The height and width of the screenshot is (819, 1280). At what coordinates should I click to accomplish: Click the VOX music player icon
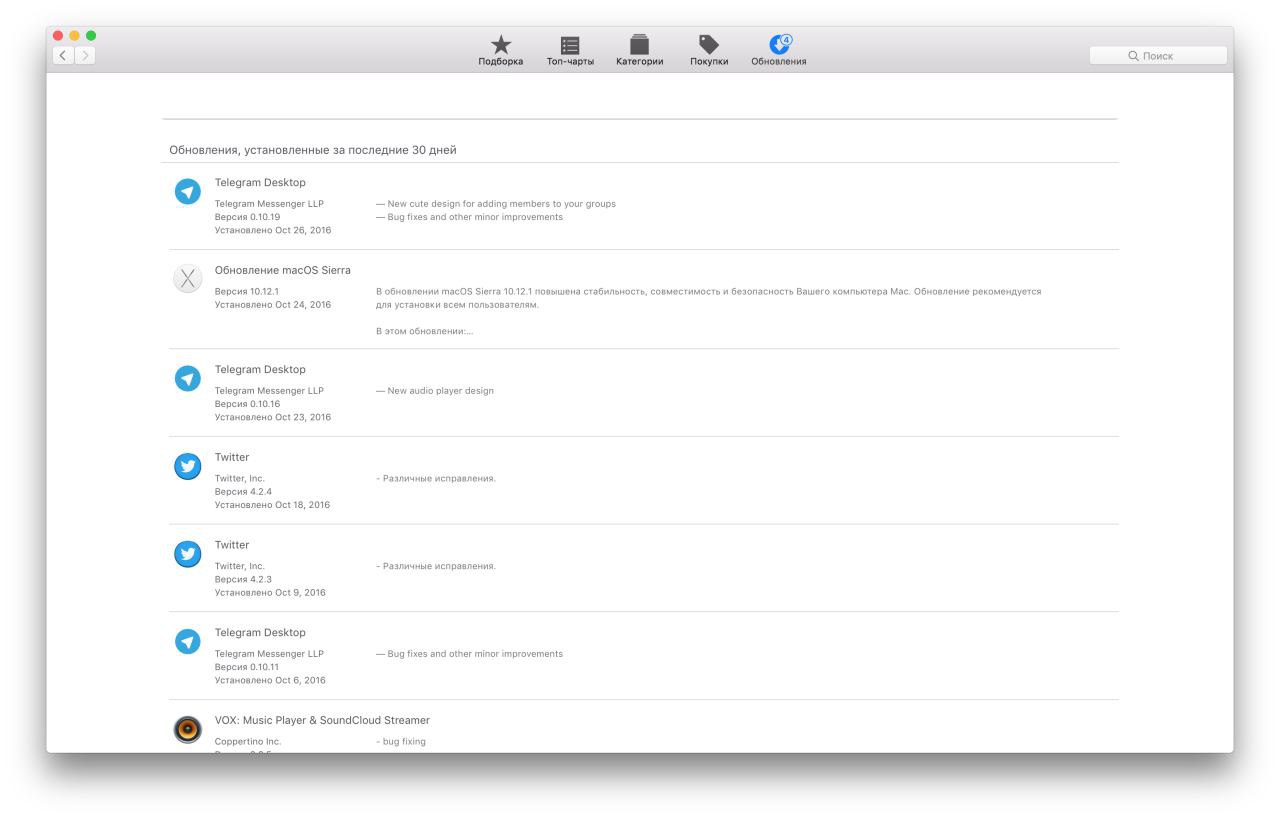(x=188, y=730)
